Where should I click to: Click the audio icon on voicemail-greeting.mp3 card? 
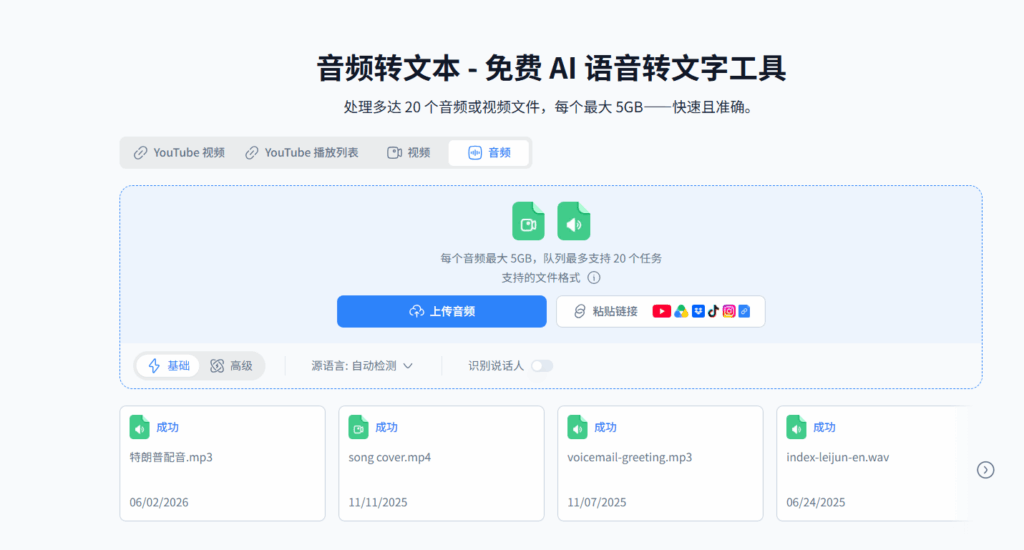577,427
